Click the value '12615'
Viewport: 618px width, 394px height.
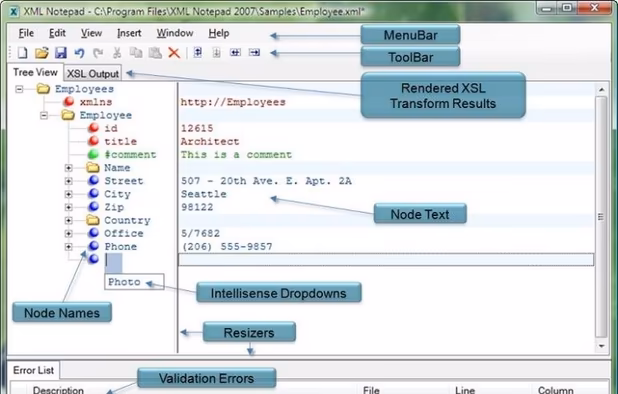click(197, 128)
